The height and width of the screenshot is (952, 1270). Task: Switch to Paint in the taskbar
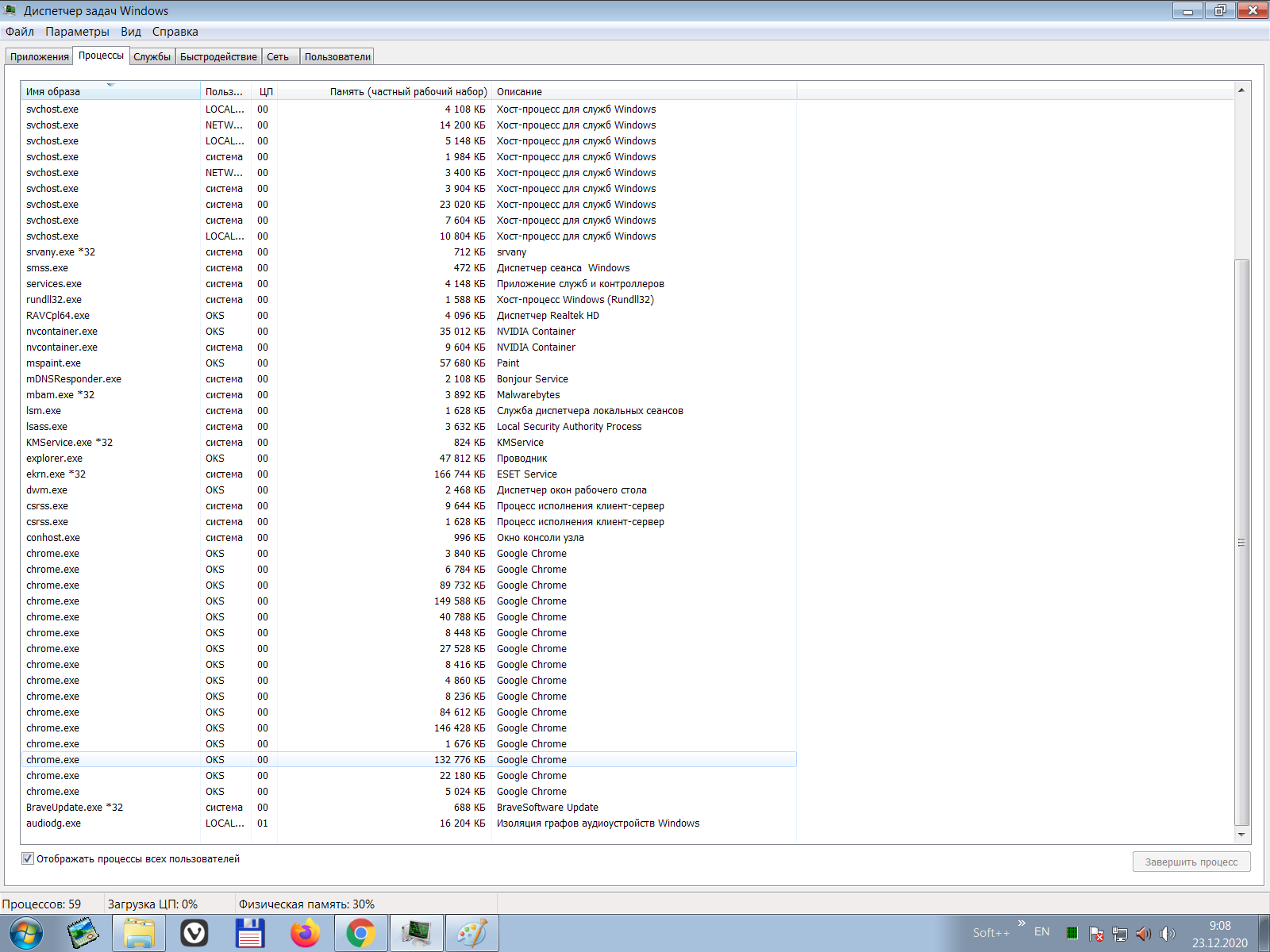tap(472, 933)
